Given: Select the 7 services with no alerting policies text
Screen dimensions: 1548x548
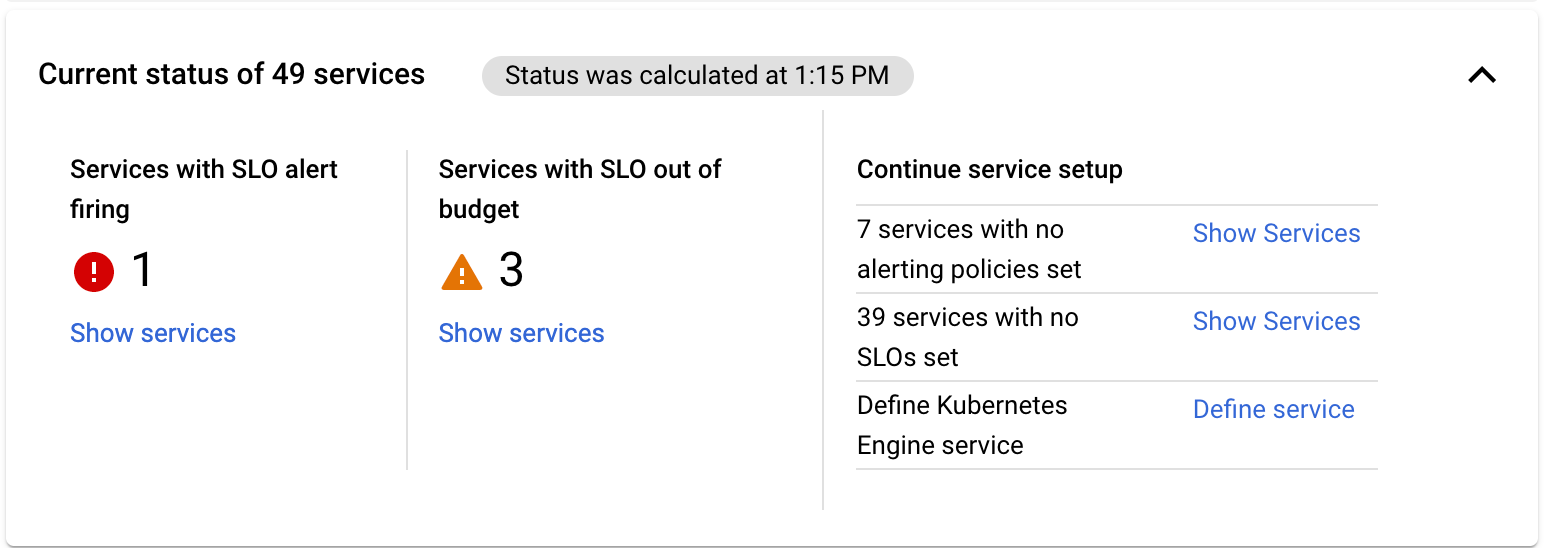Looking at the screenshot, I should [x=968, y=249].
